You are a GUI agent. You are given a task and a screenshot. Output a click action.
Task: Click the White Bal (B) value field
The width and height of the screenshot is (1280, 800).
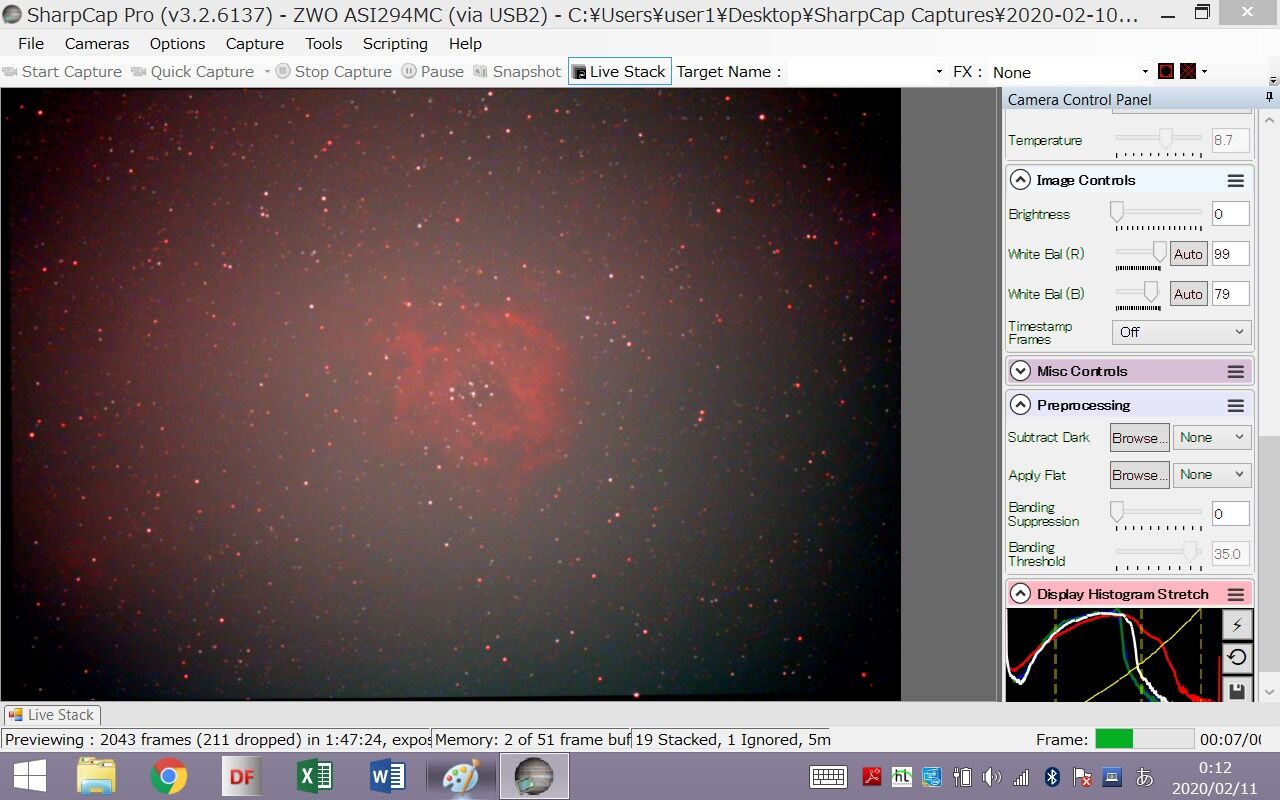point(1230,294)
